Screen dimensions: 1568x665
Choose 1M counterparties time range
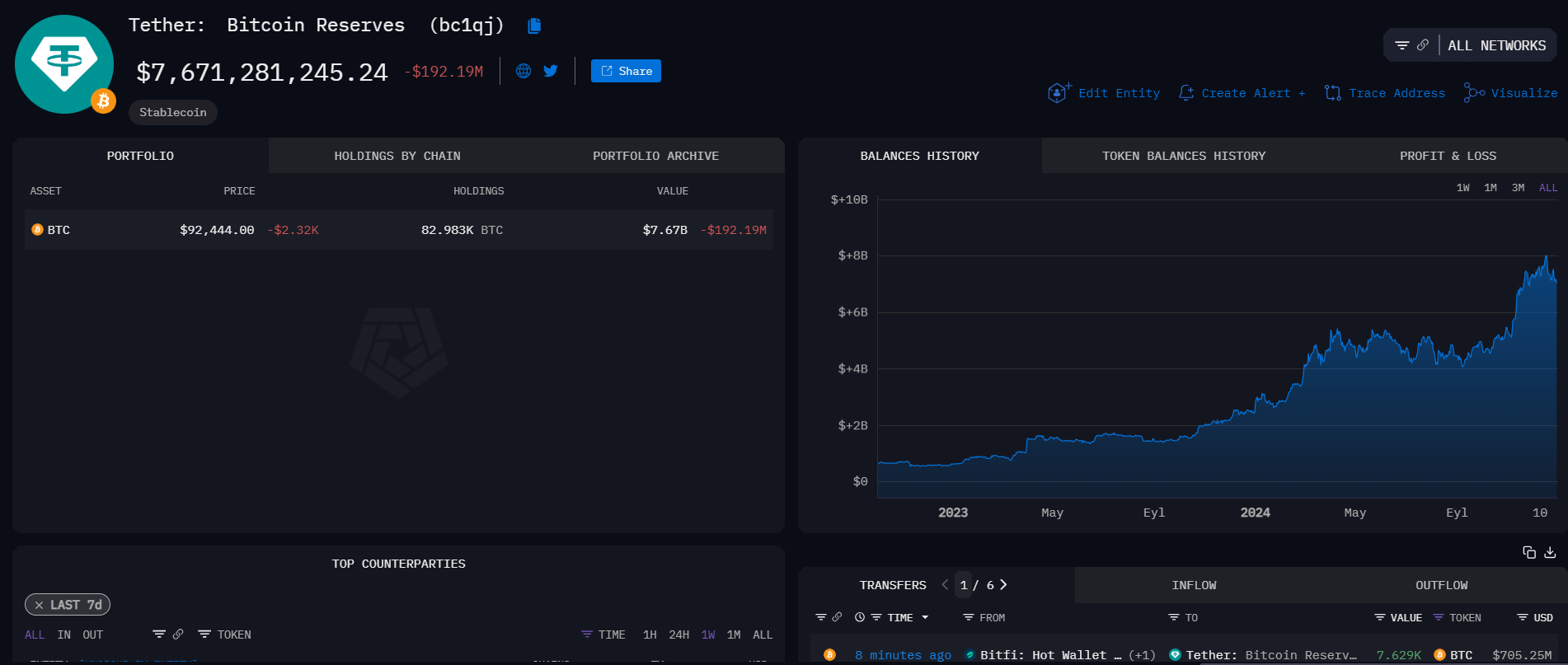tap(734, 635)
